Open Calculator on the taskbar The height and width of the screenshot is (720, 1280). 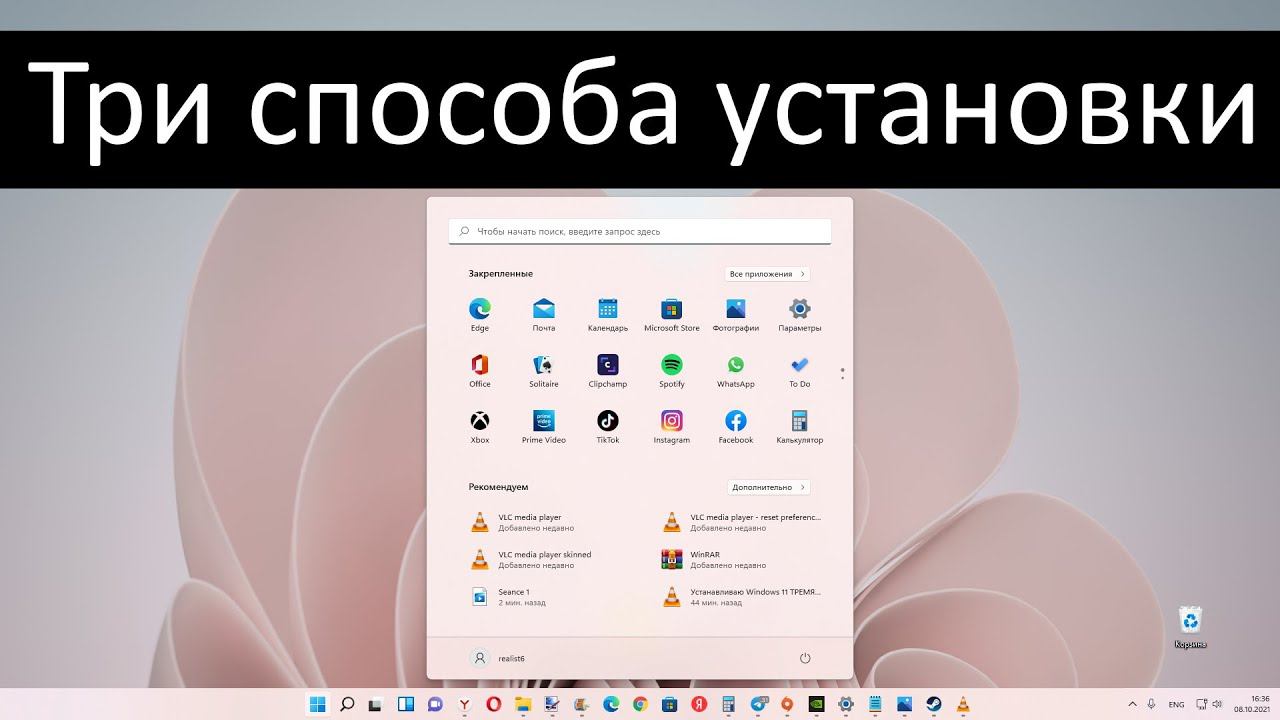tap(728, 704)
